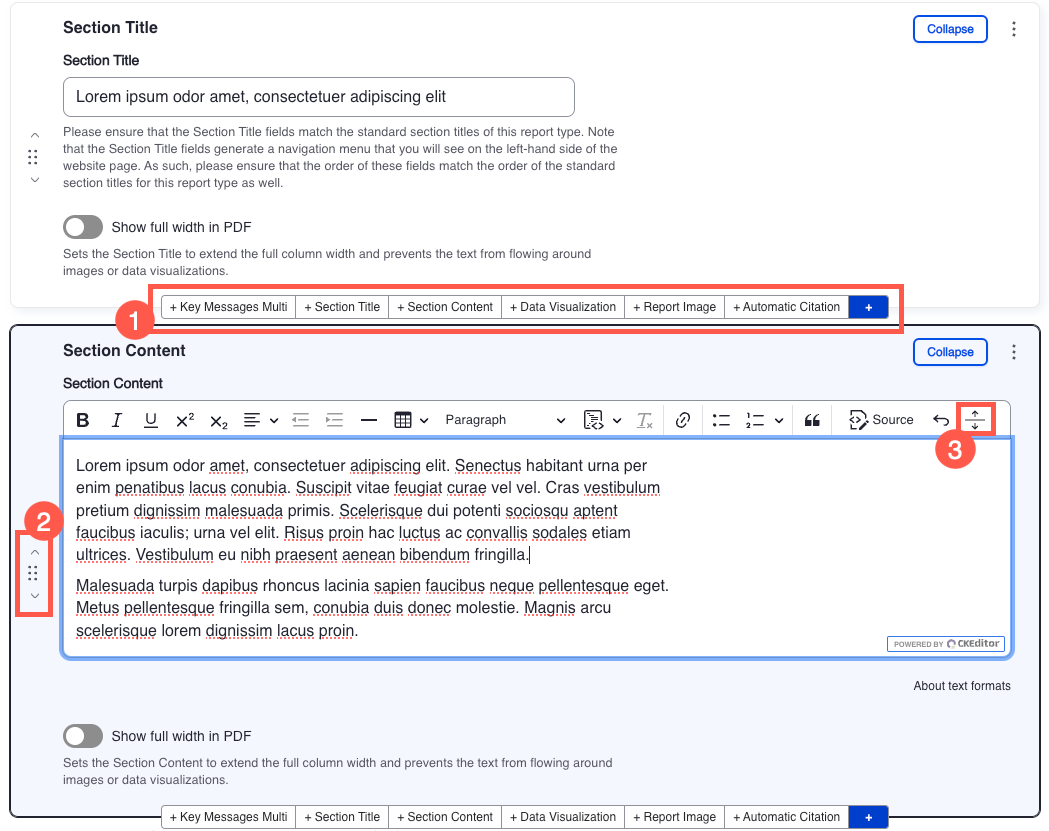Viewport: 1049px width, 831px height.
Task: Click the Section Title text input field
Action: tap(318, 97)
